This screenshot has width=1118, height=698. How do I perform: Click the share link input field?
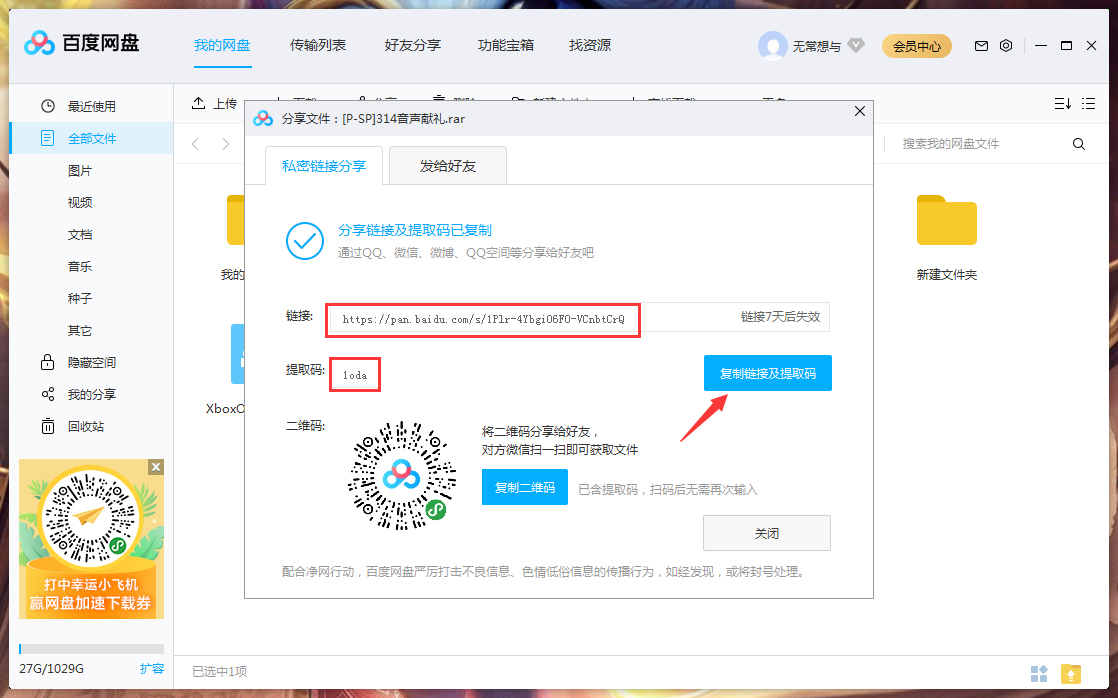(483, 319)
